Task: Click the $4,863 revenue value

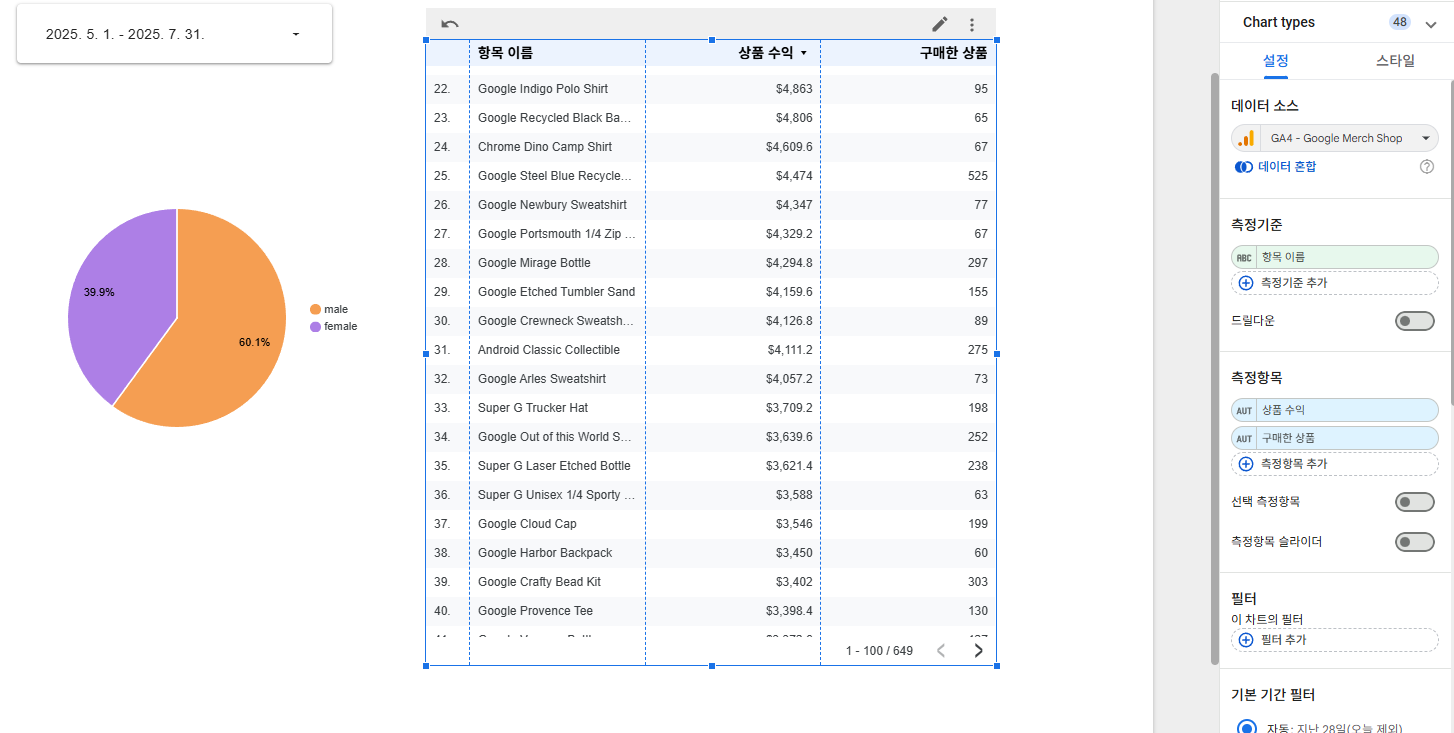Action: [794, 89]
